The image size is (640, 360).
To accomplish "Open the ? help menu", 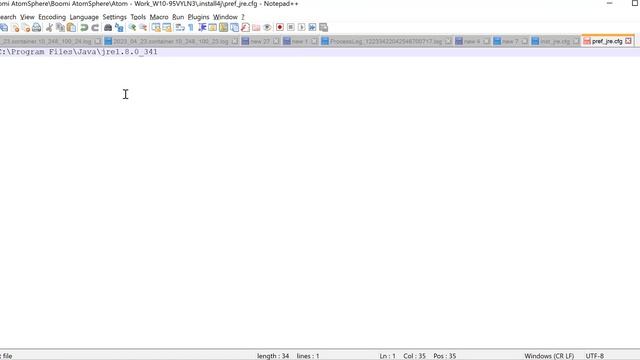I will pos(243,17).
